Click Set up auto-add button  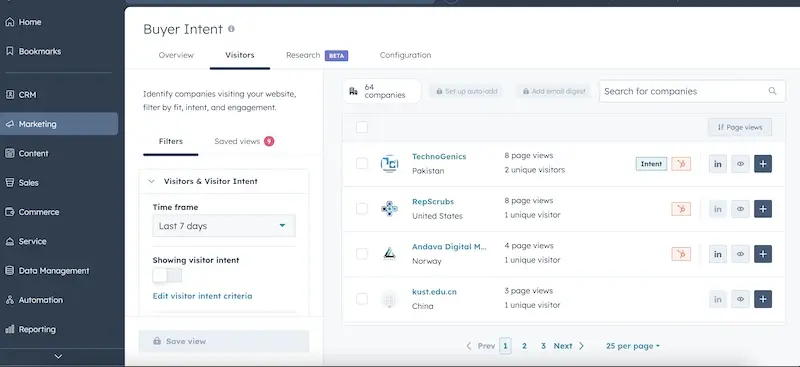[x=466, y=91]
